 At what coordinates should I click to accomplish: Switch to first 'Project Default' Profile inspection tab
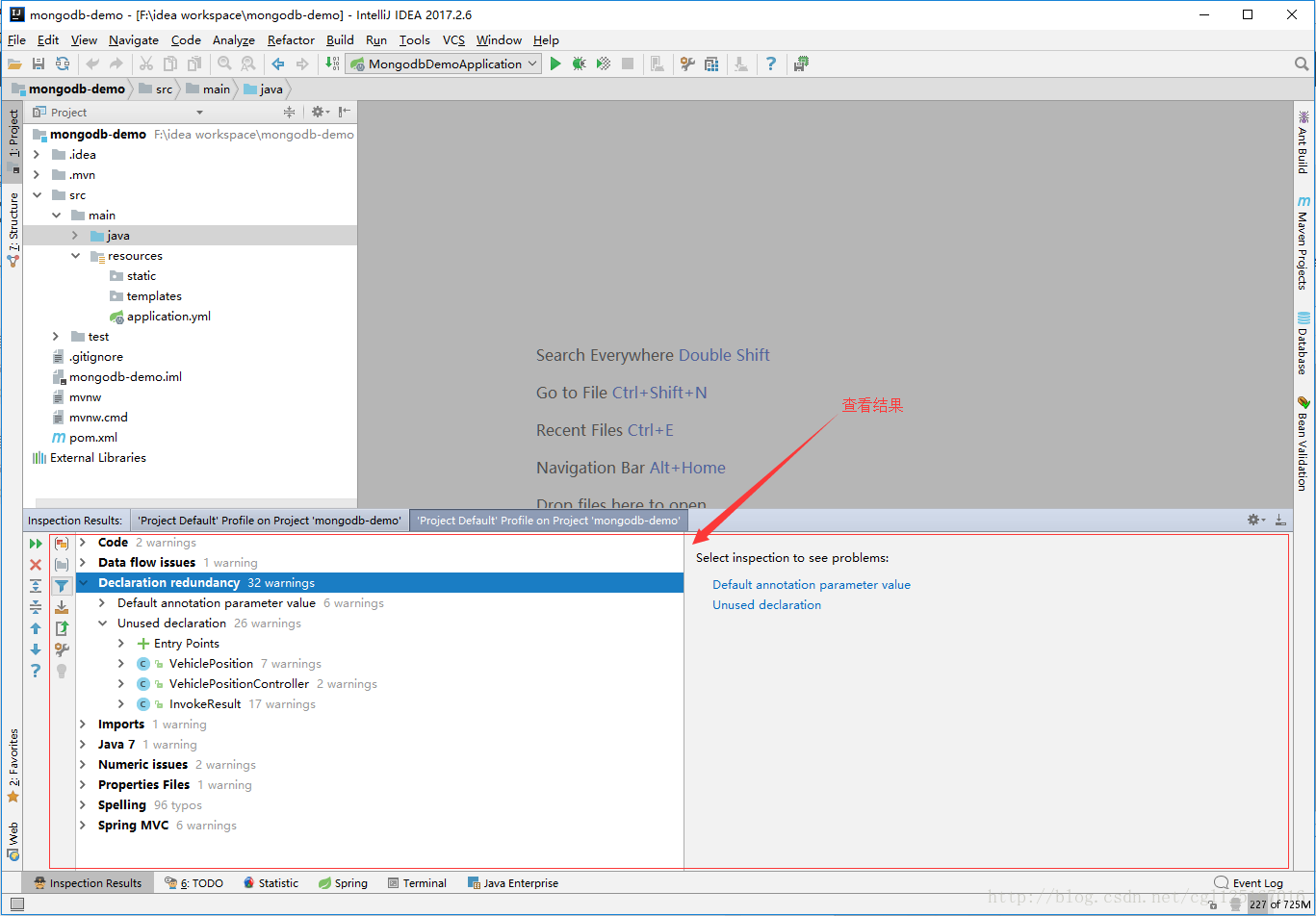pos(270,520)
